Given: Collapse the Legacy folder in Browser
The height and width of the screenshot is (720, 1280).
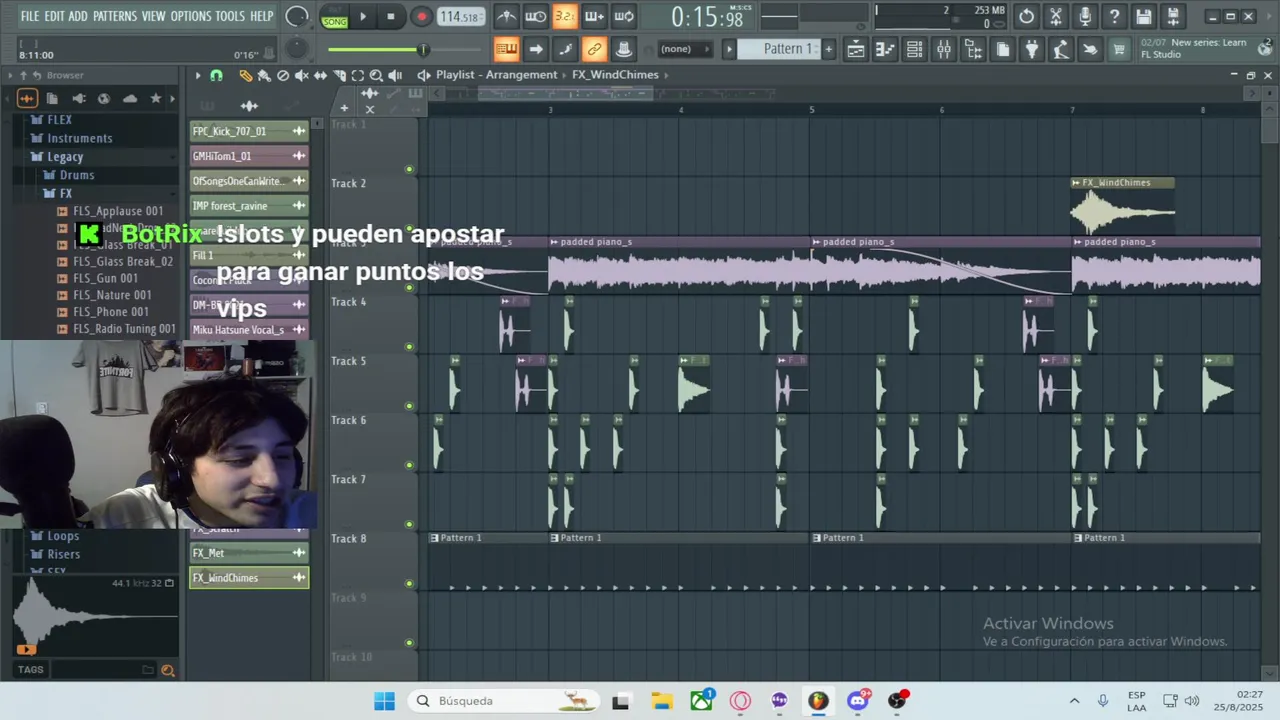Looking at the screenshot, I should point(64,157).
